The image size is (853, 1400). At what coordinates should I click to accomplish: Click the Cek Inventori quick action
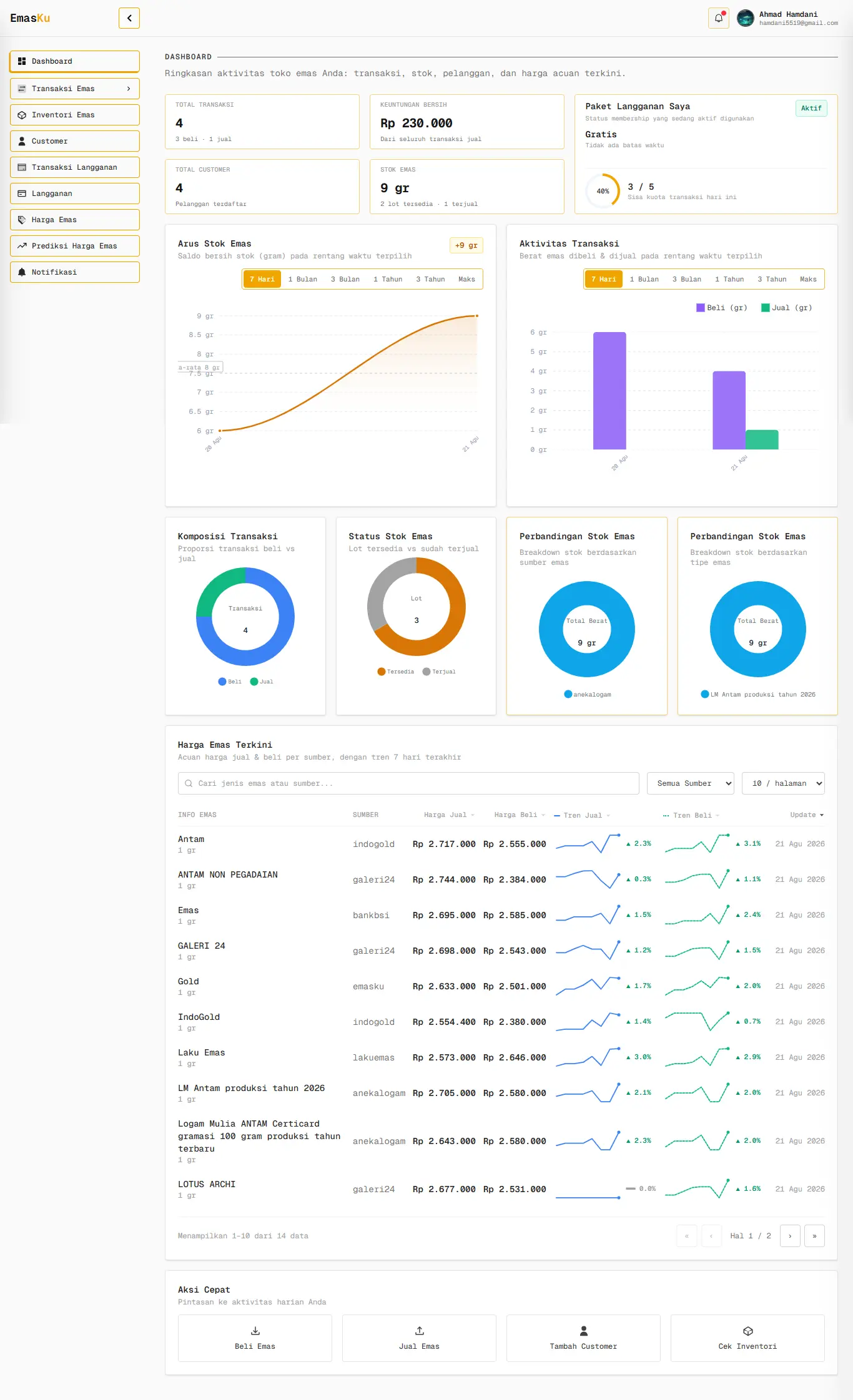click(x=747, y=1338)
